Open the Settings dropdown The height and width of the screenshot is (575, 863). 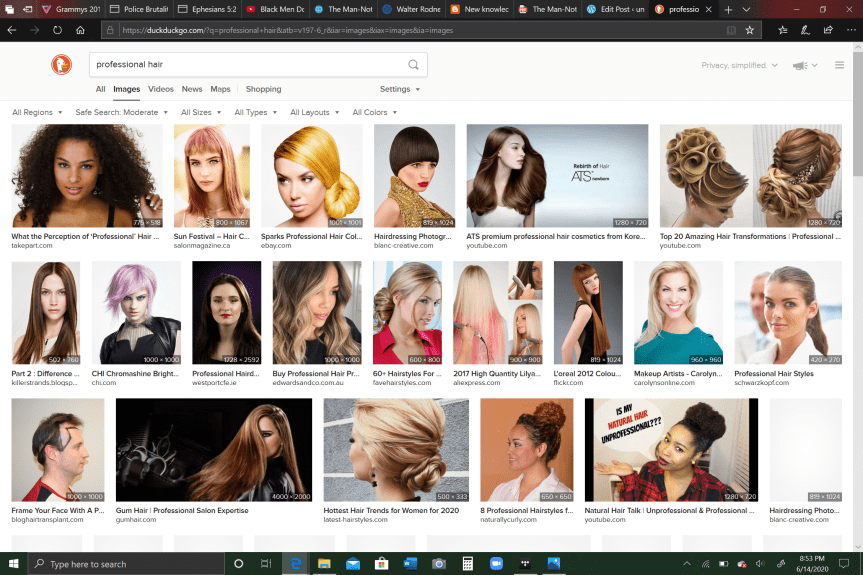coord(399,89)
